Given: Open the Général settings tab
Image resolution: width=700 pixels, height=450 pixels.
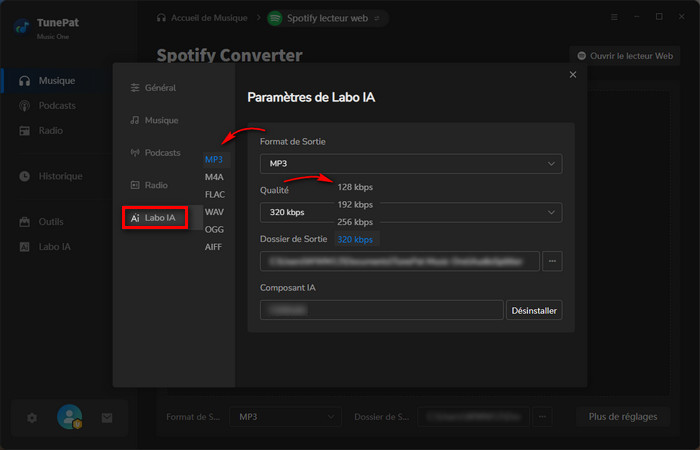Looking at the screenshot, I should click(153, 88).
